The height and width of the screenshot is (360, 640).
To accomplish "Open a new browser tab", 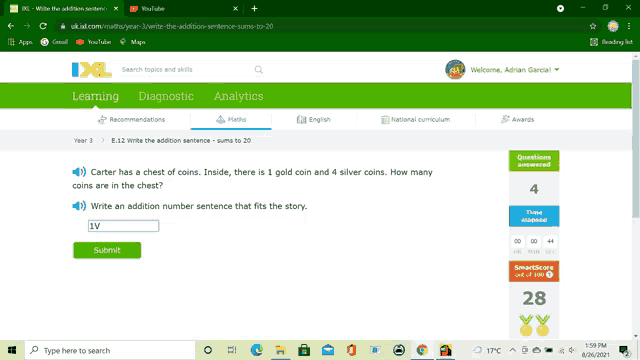I will (254, 9).
